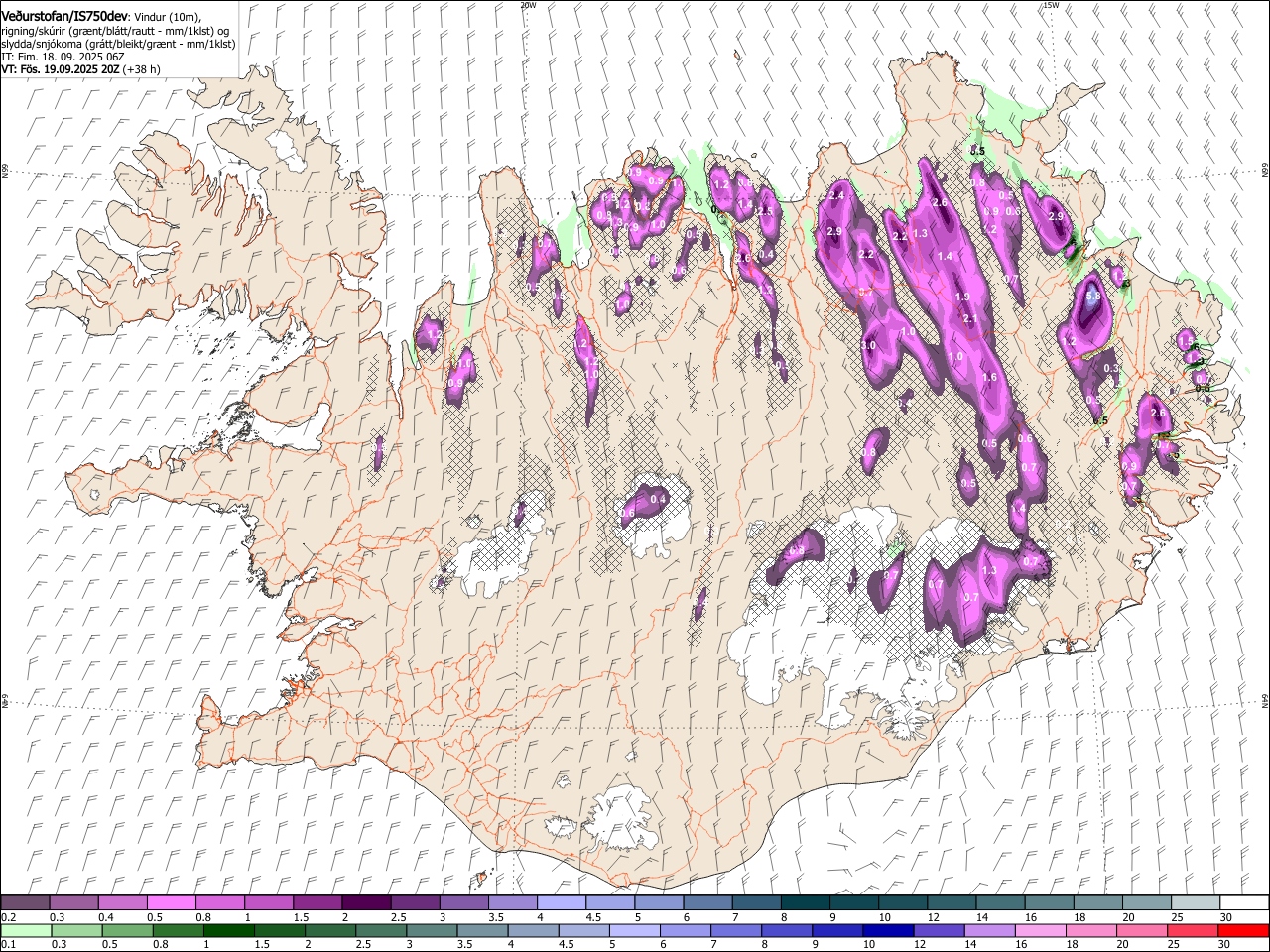Pick bottom legend dark blue swatch at 10
Image resolution: width=1270 pixels, height=952 pixels.
(x=886, y=930)
